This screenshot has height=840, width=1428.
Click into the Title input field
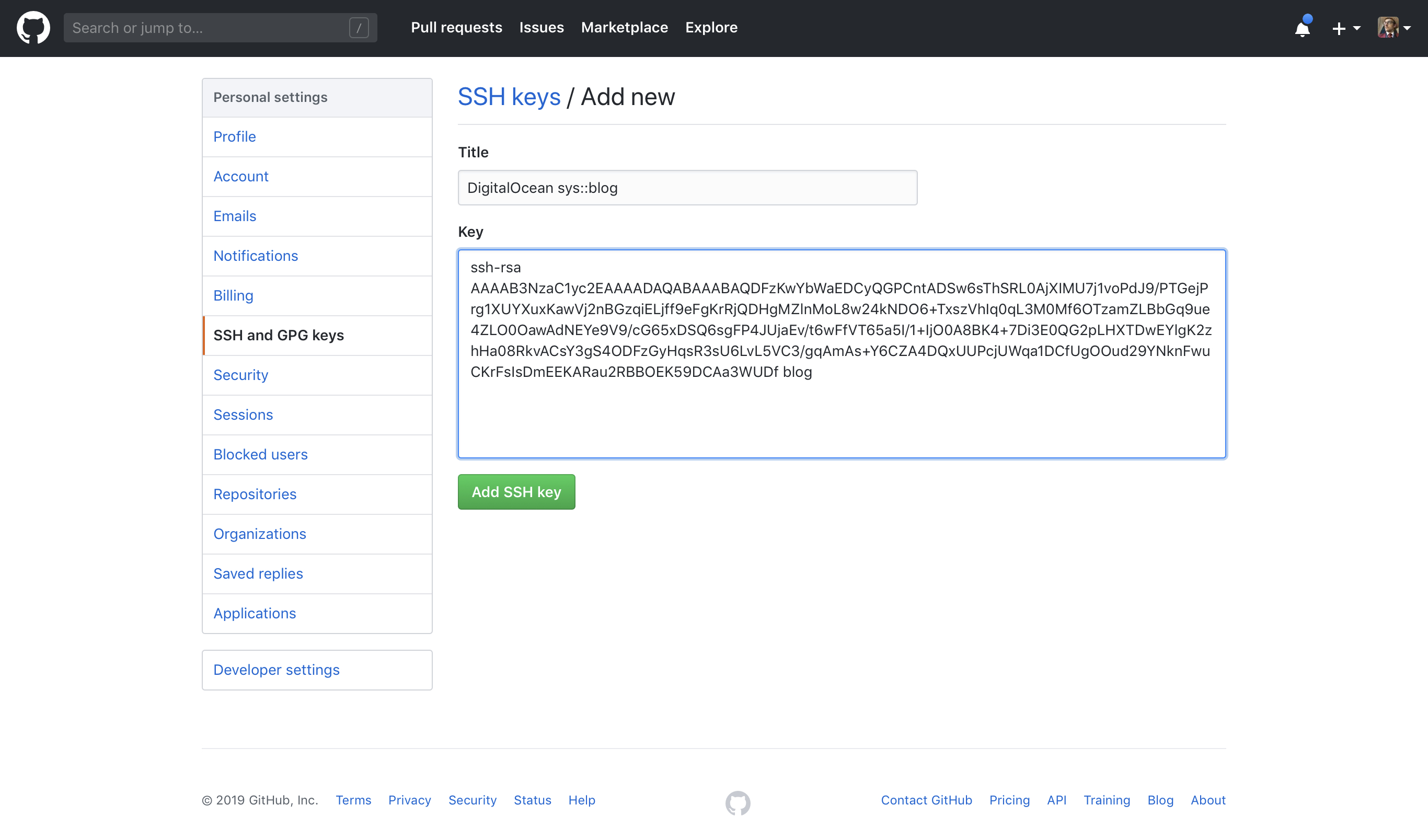pyautogui.click(x=687, y=188)
